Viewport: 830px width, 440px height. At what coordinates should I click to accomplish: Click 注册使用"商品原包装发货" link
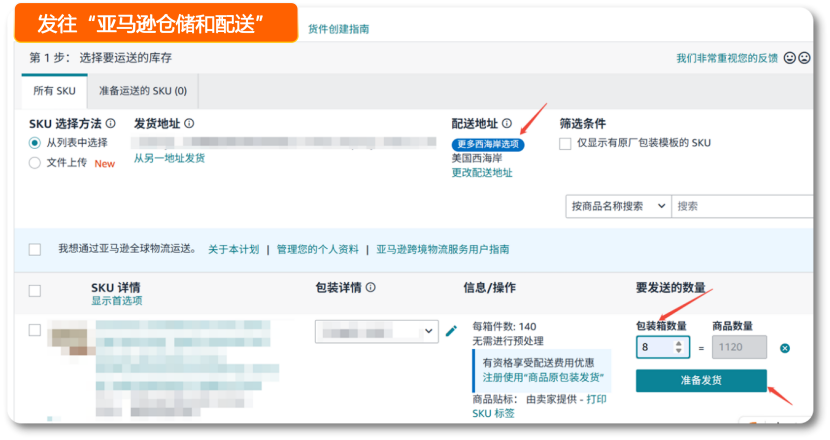click(543, 377)
